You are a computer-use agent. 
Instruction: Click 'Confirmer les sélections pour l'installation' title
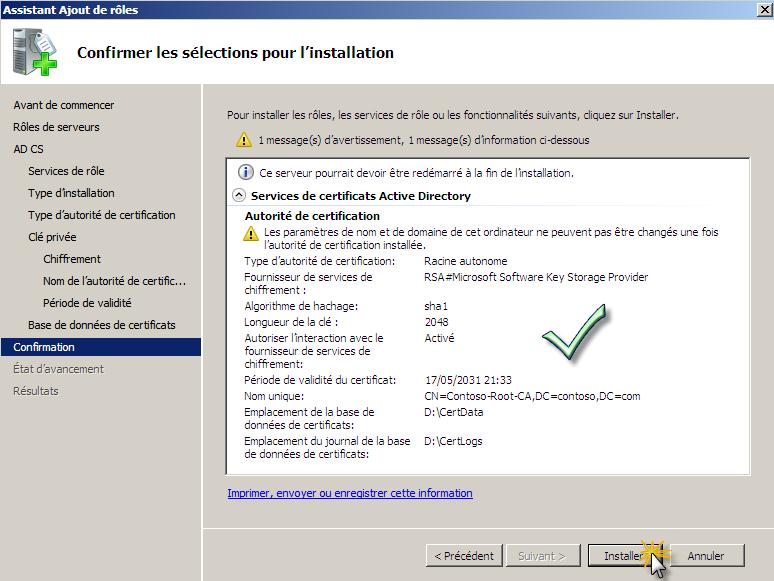(235, 52)
